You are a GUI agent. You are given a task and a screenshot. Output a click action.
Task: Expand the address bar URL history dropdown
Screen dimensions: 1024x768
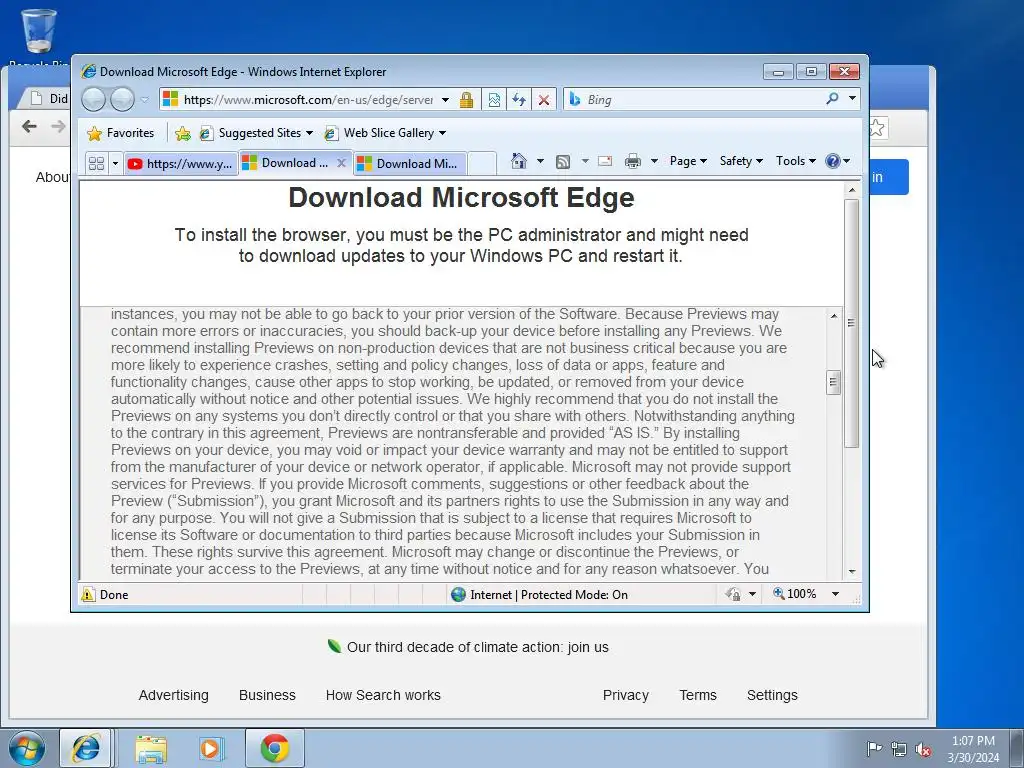click(x=445, y=100)
